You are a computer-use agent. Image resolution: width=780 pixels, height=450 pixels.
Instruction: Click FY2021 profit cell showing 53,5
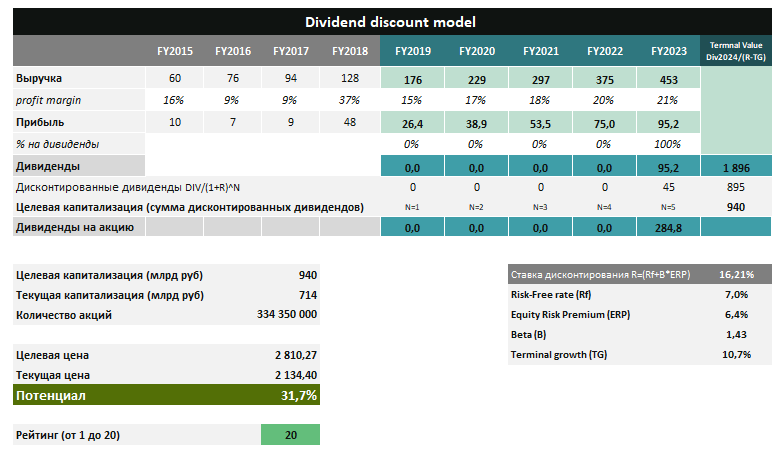(540, 122)
